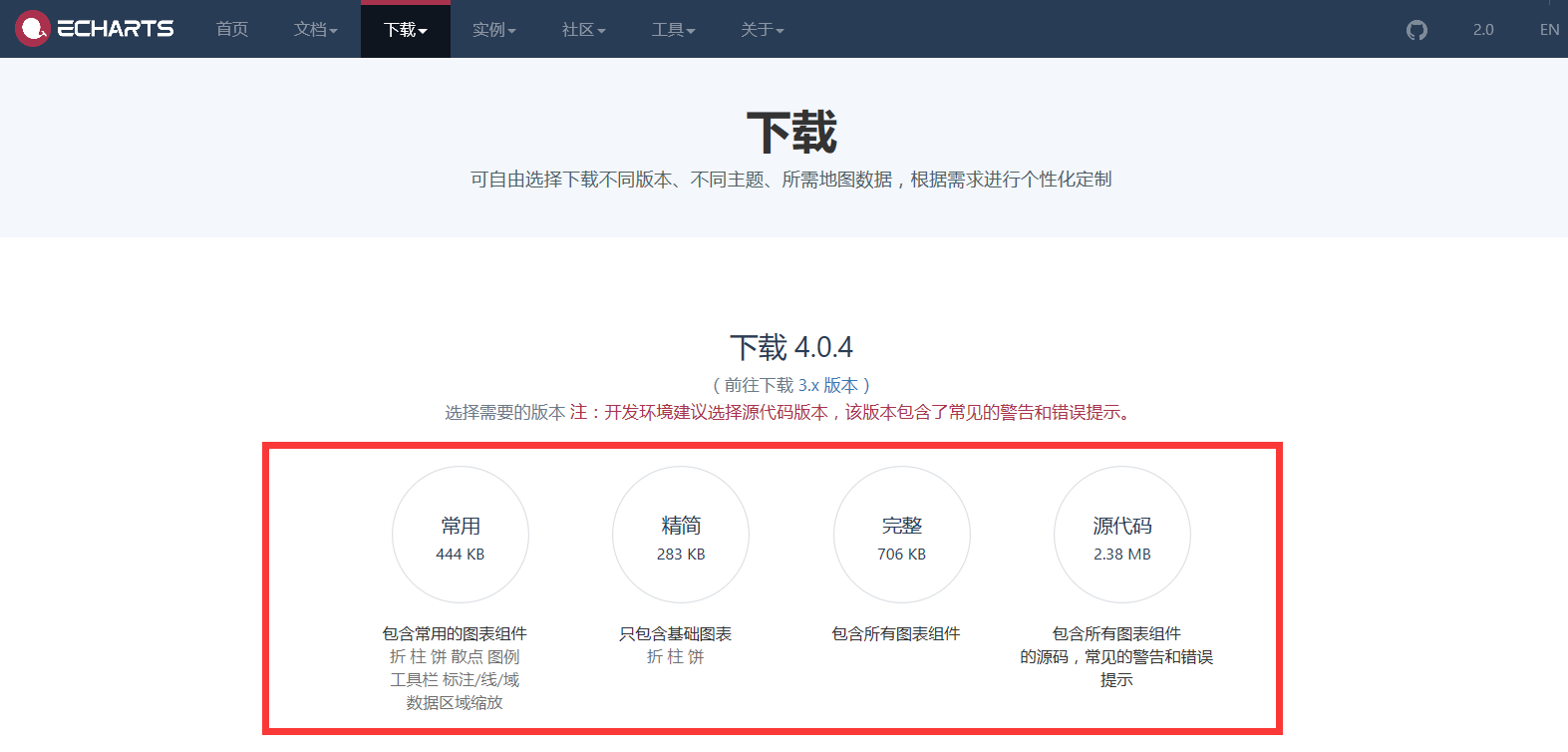This screenshot has height=752, width=1568.
Task: Select the standalone 包含所有图表组件 under 完整
Action: point(896,633)
